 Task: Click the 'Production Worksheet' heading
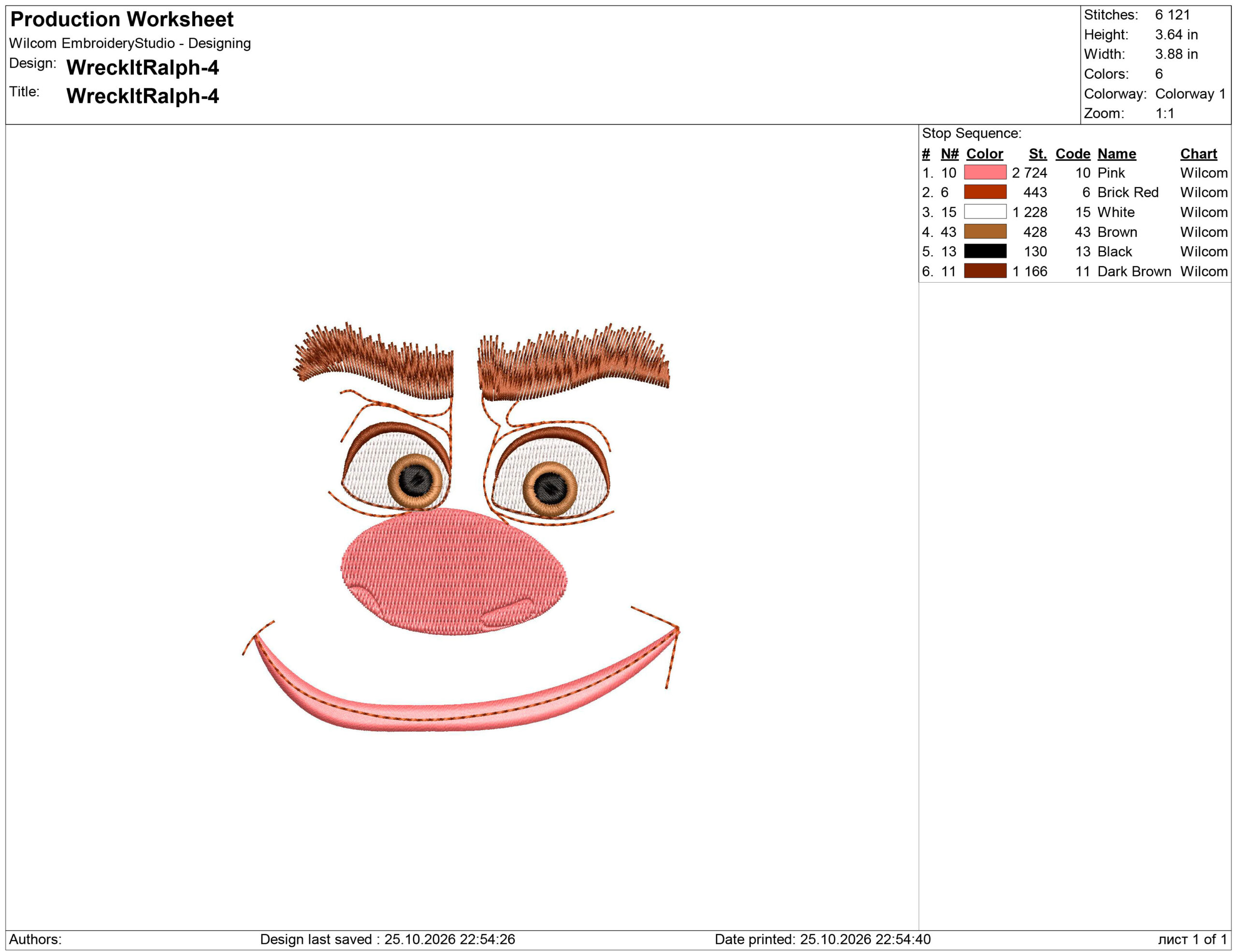point(122,19)
